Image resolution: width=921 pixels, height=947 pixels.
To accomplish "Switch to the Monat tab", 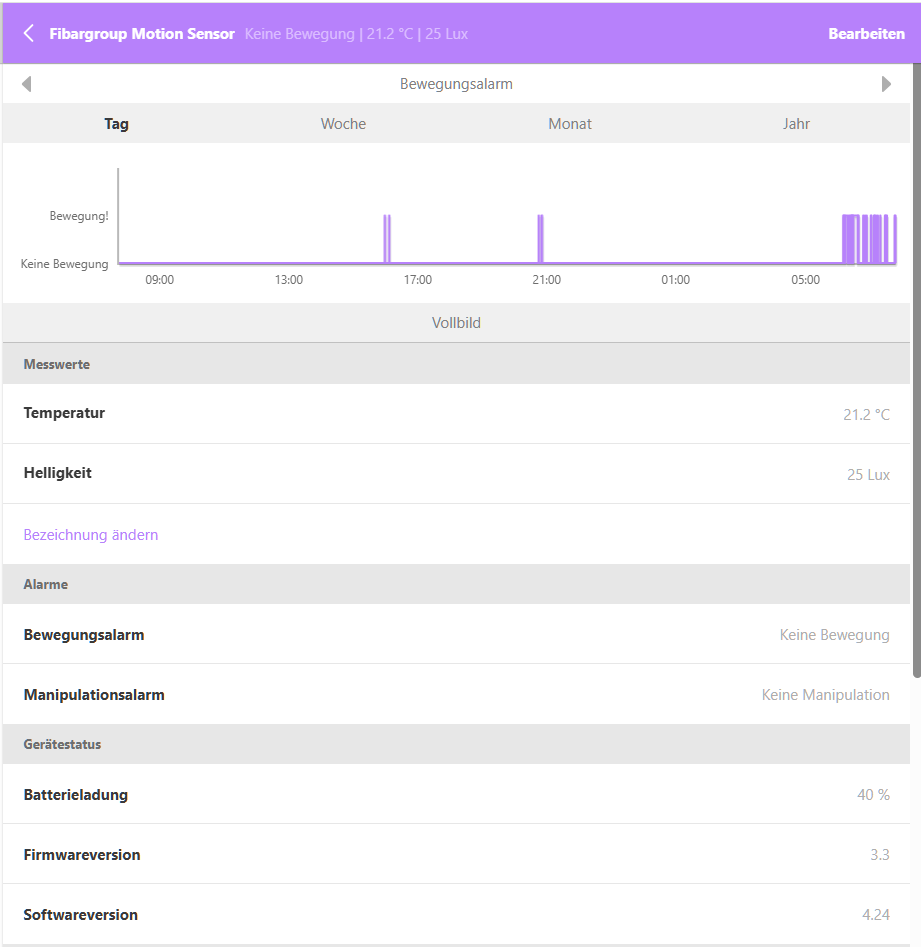I will (x=570, y=124).
